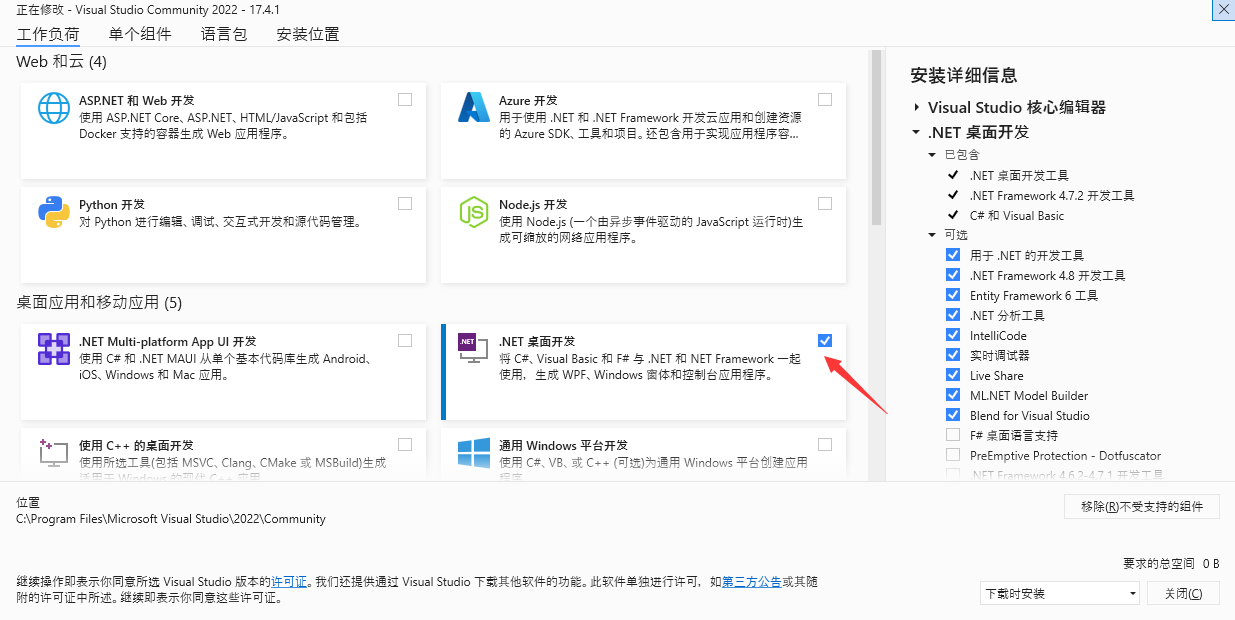Switch to the 工作负荷 tab
Image resolution: width=1235 pixels, height=620 pixels.
coord(48,34)
